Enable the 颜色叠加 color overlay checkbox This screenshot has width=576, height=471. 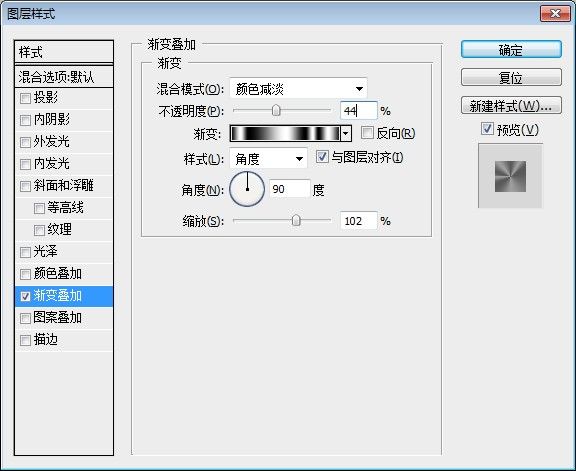pyautogui.click(x=25, y=274)
